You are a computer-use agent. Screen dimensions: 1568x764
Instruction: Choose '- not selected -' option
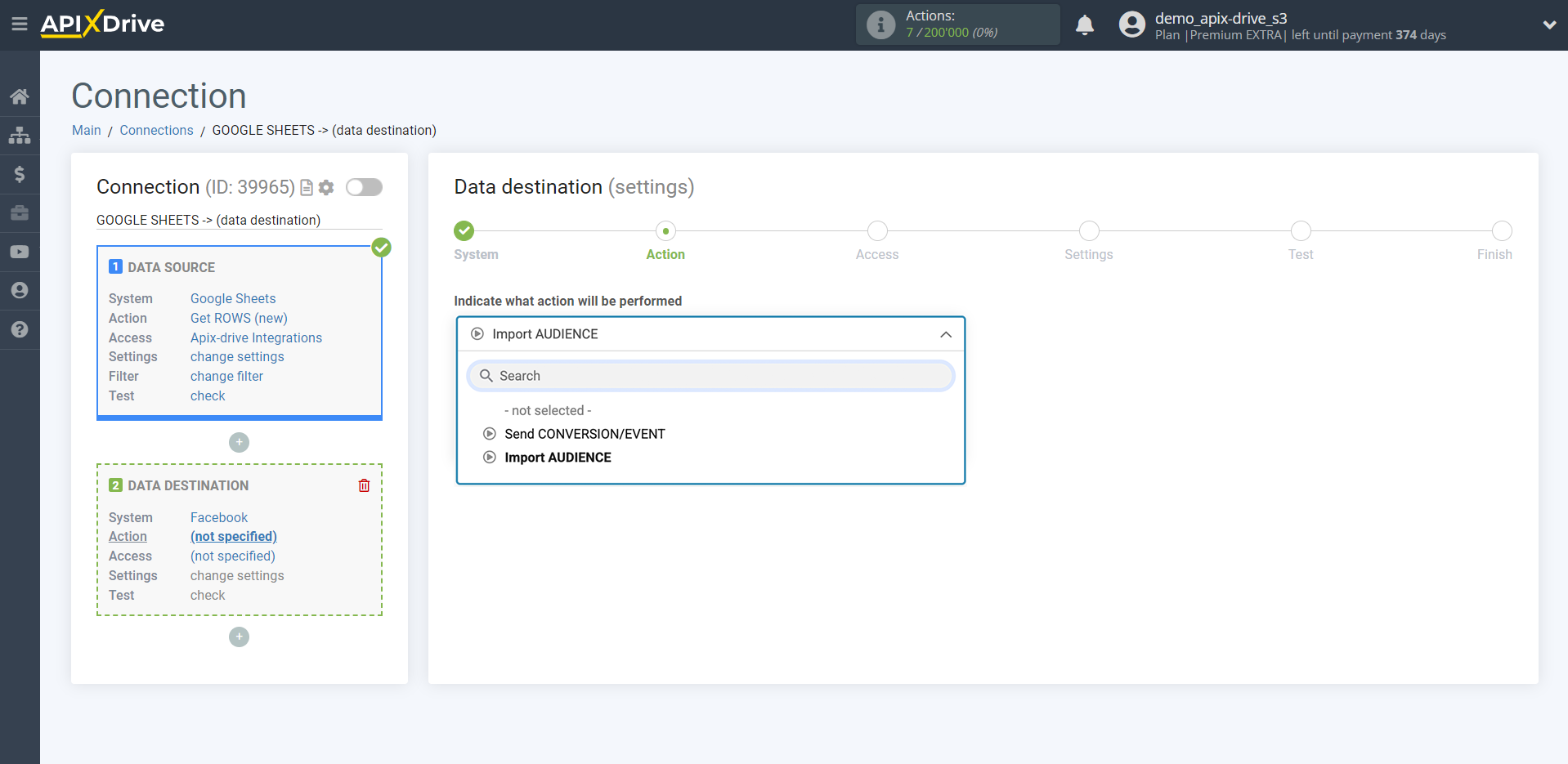coord(548,410)
